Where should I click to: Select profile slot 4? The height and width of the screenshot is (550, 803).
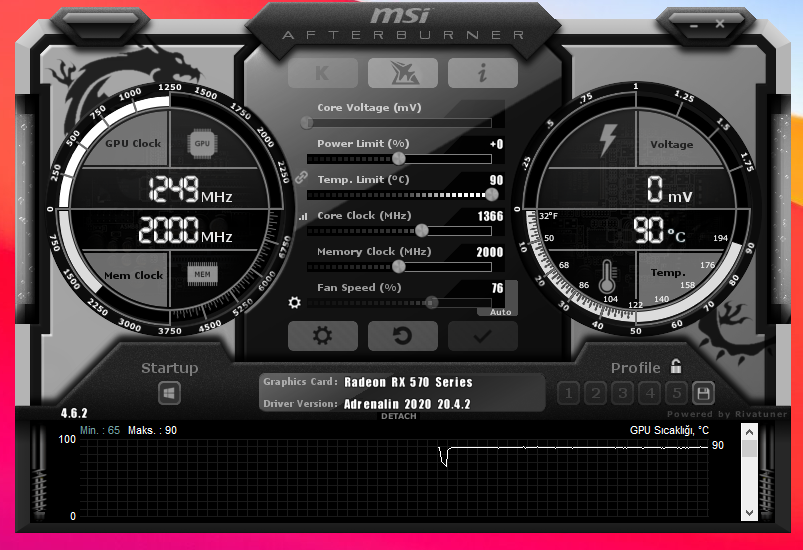point(650,393)
